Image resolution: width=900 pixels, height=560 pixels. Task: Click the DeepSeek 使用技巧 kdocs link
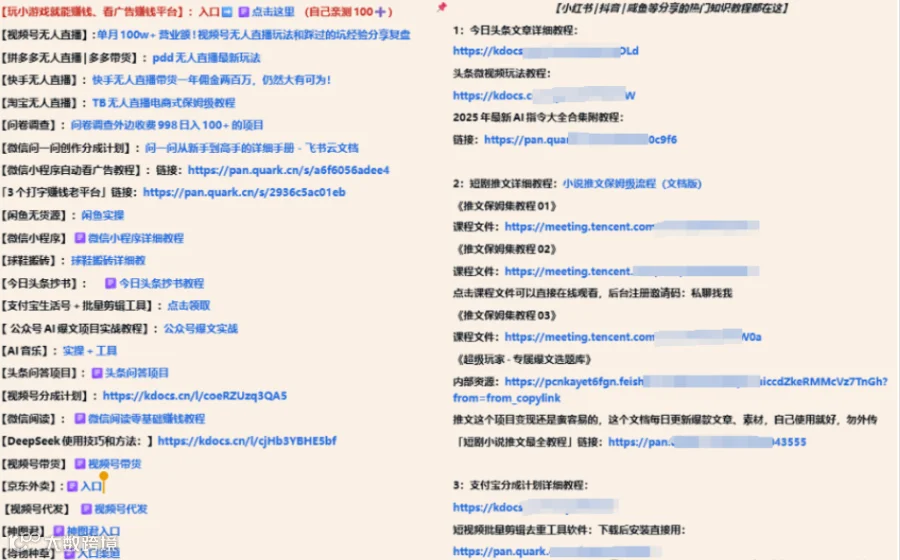247,441
